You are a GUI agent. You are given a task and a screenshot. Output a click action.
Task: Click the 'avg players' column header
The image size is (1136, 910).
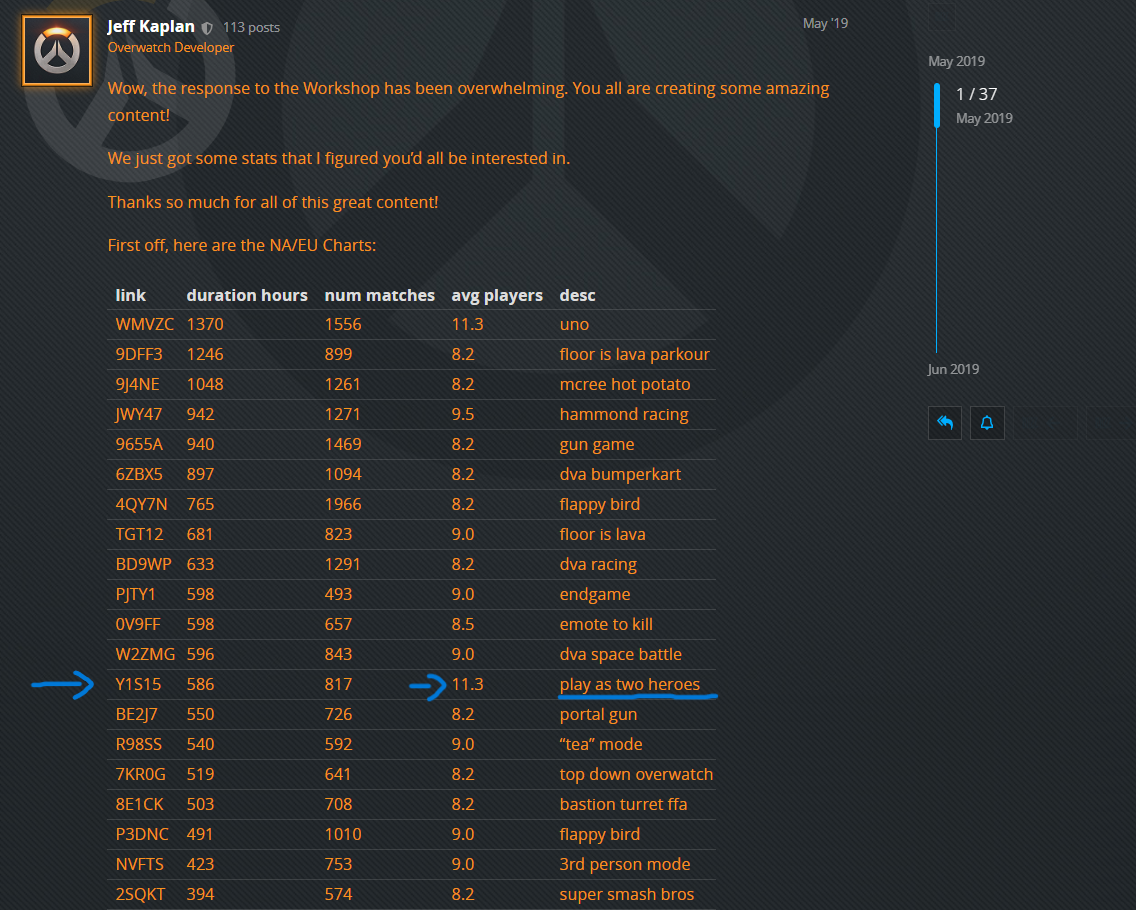[497, 296]
